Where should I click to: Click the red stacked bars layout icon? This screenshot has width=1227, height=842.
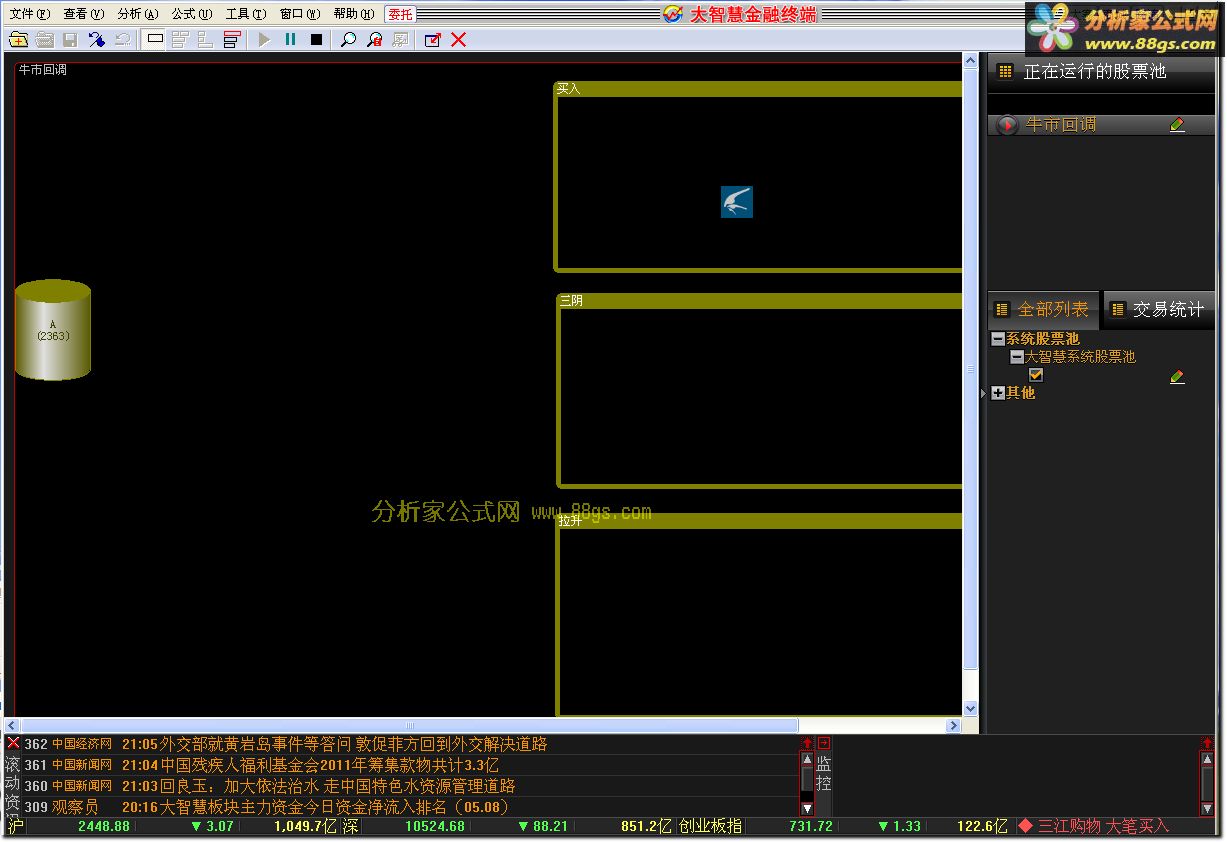232,40
